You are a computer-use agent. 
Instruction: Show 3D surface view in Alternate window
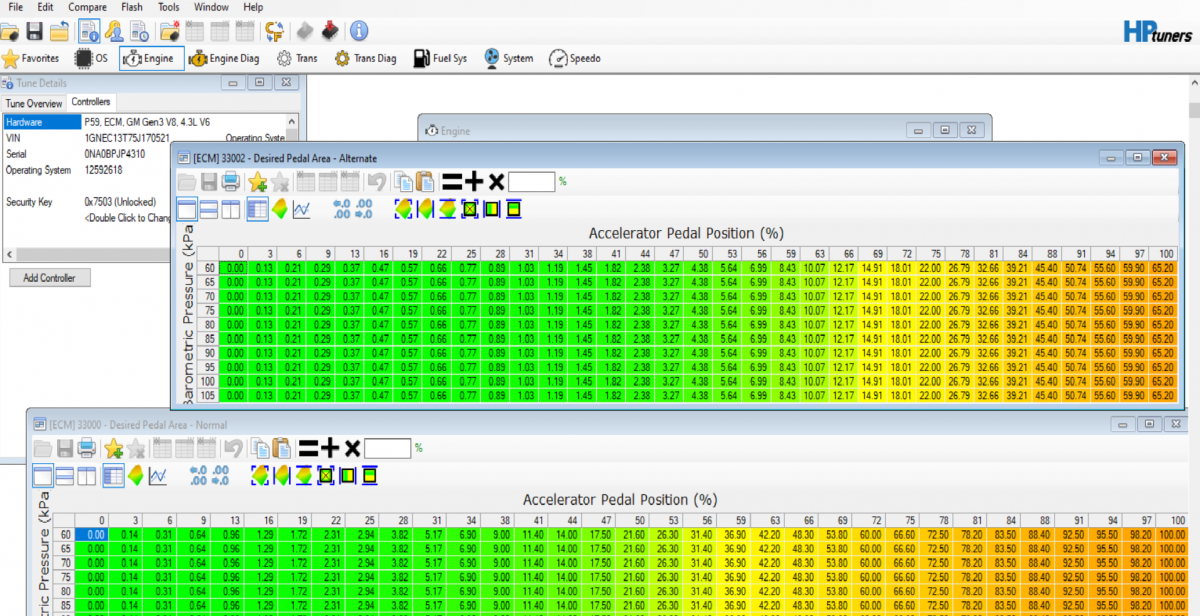pyautogui.click(x=279, y=209)
